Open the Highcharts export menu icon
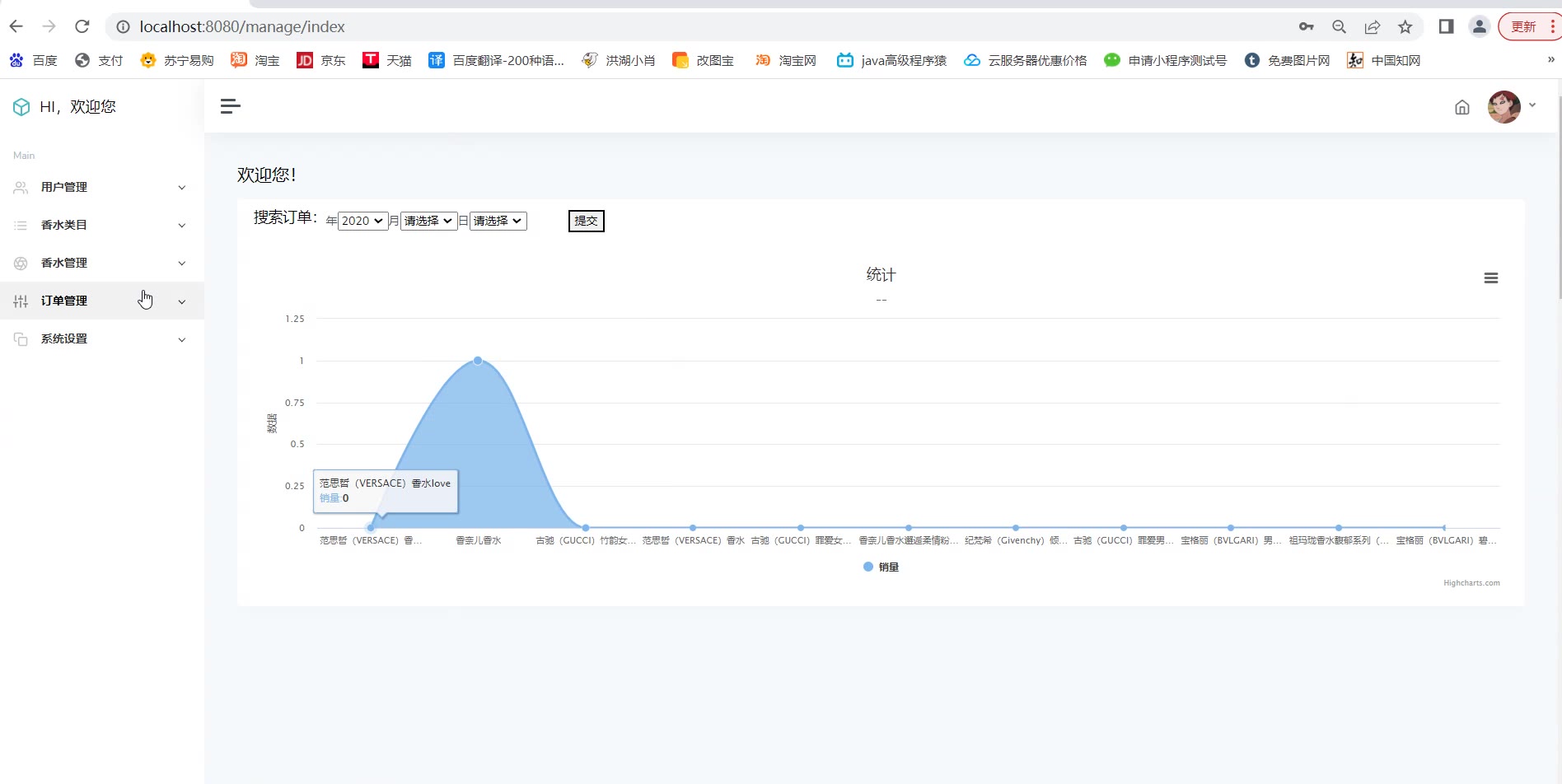This screenshot has width=1562, height=784. (1491, 278)
